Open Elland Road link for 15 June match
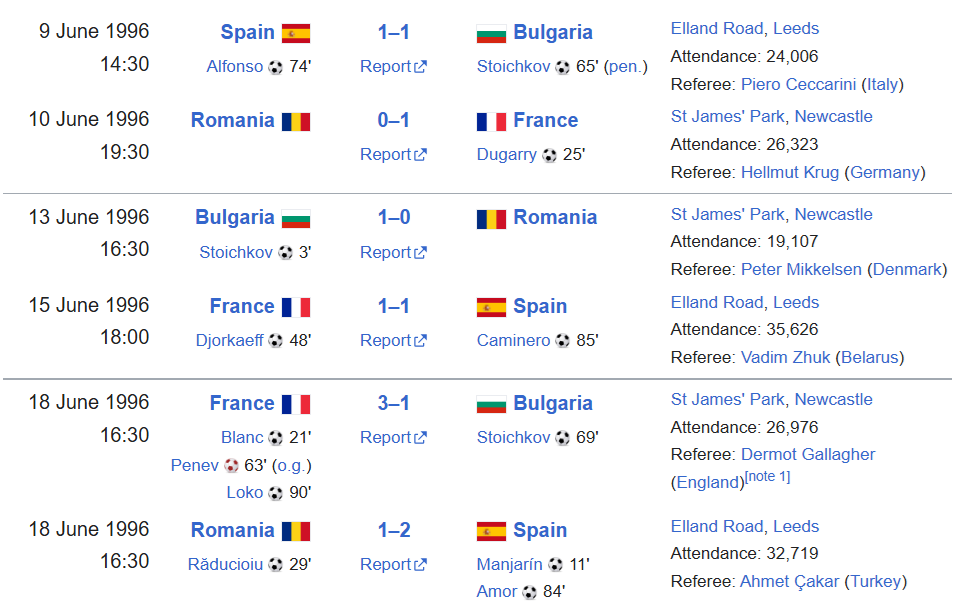 [745, 303]
